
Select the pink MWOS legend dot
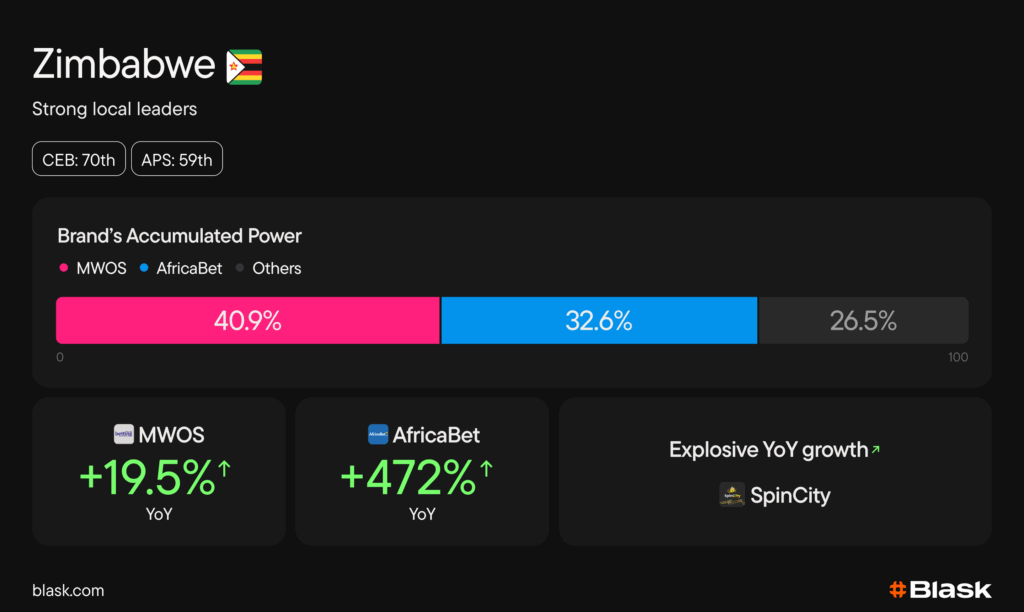point(65,268)
